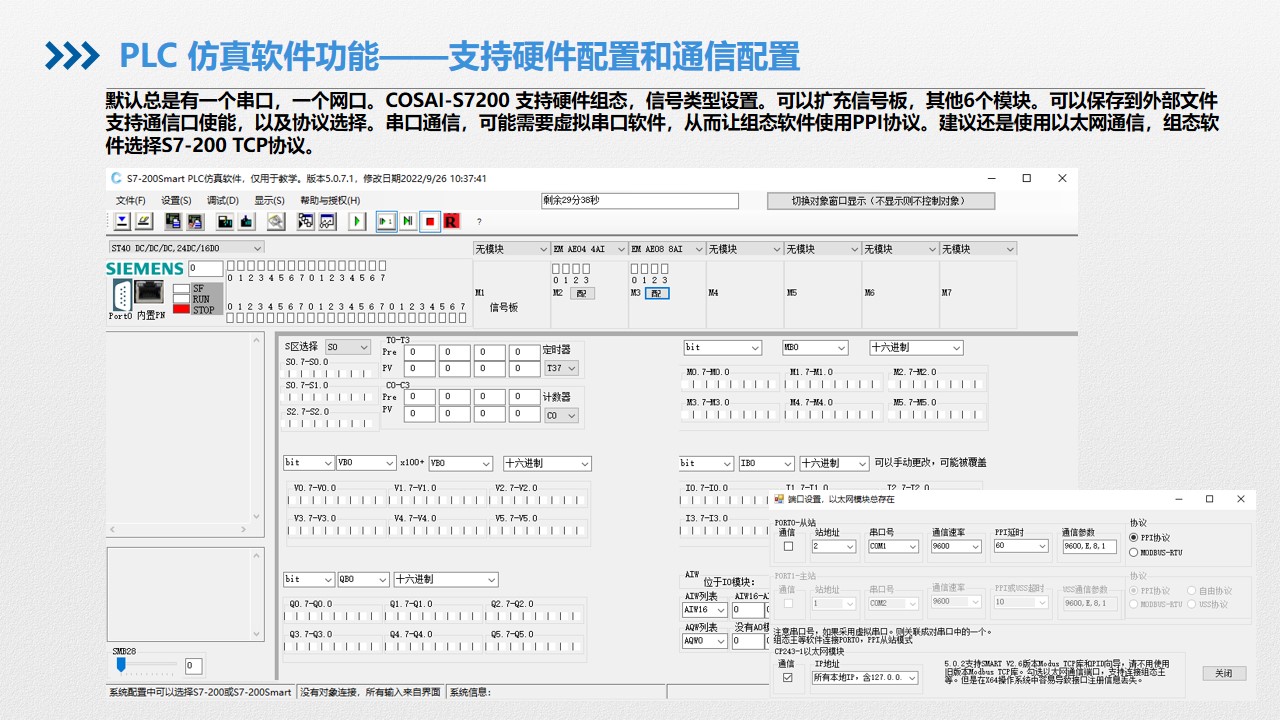Open the 文件(F) menu

point(130,200)
